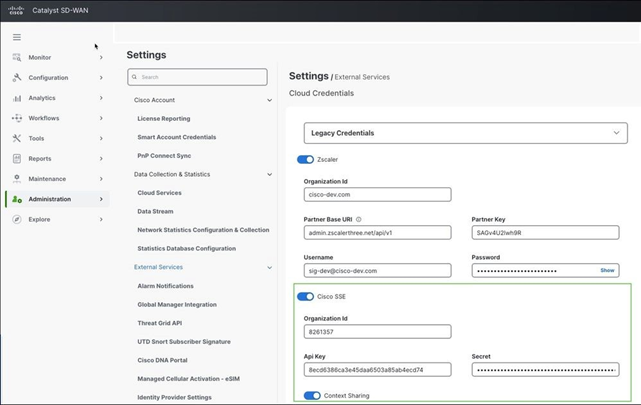
Task: Expand the Explore menu arrow
Action: click(x=101, y=219)
